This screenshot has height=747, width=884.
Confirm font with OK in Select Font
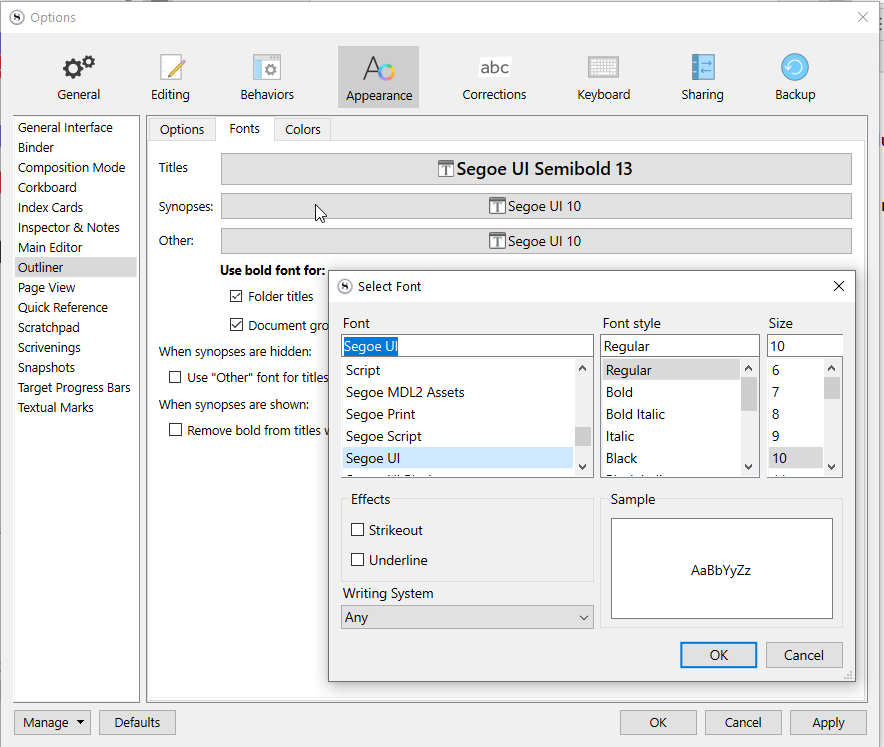718,655
